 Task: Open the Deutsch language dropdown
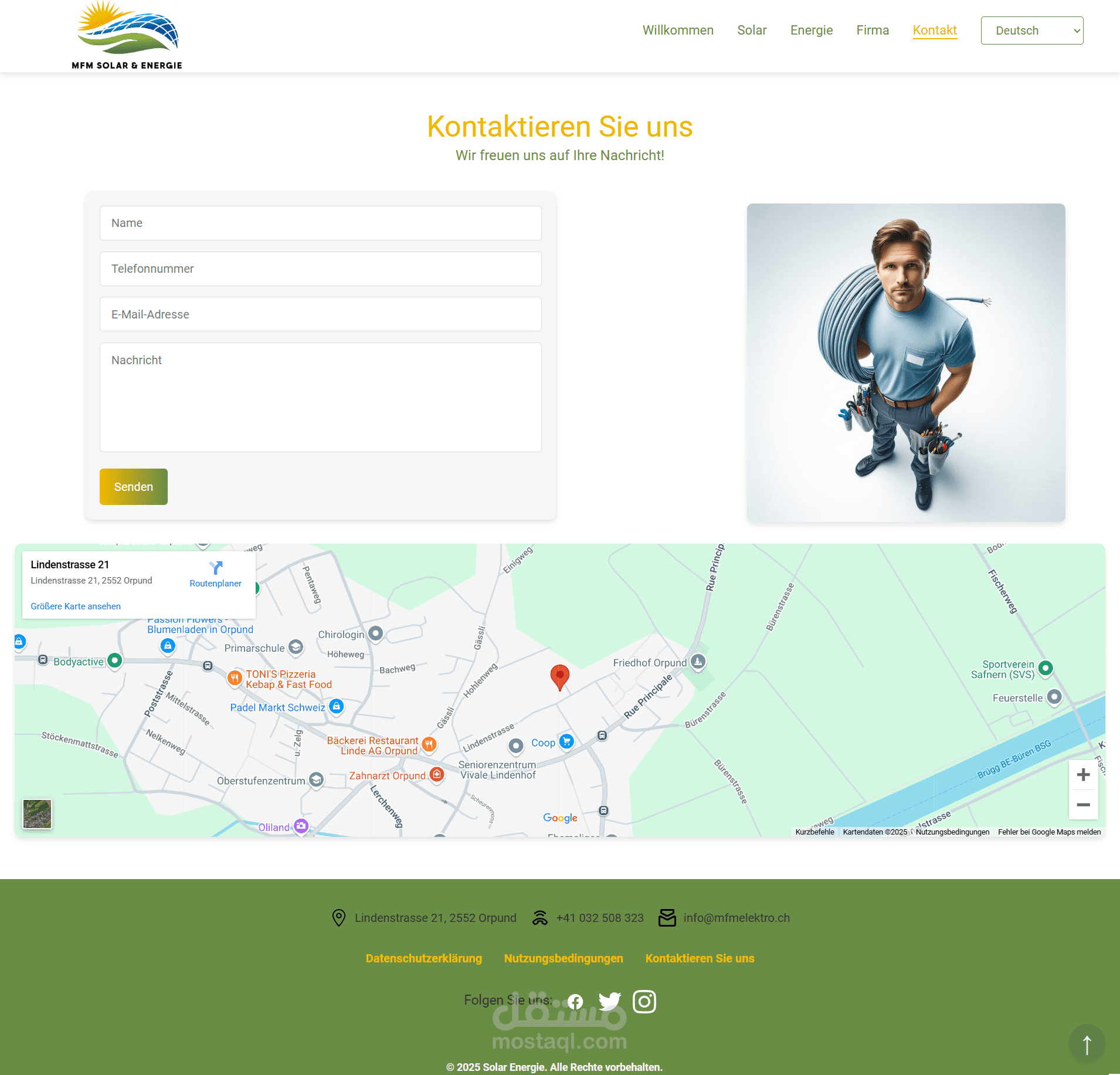coord(1031,30)
